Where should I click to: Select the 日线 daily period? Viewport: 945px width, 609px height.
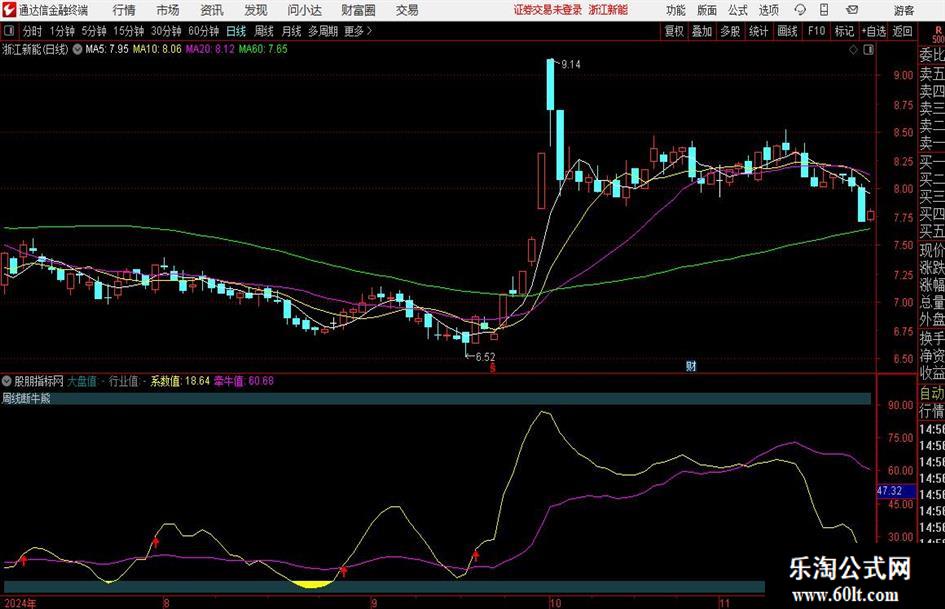[x=236, y=31]
